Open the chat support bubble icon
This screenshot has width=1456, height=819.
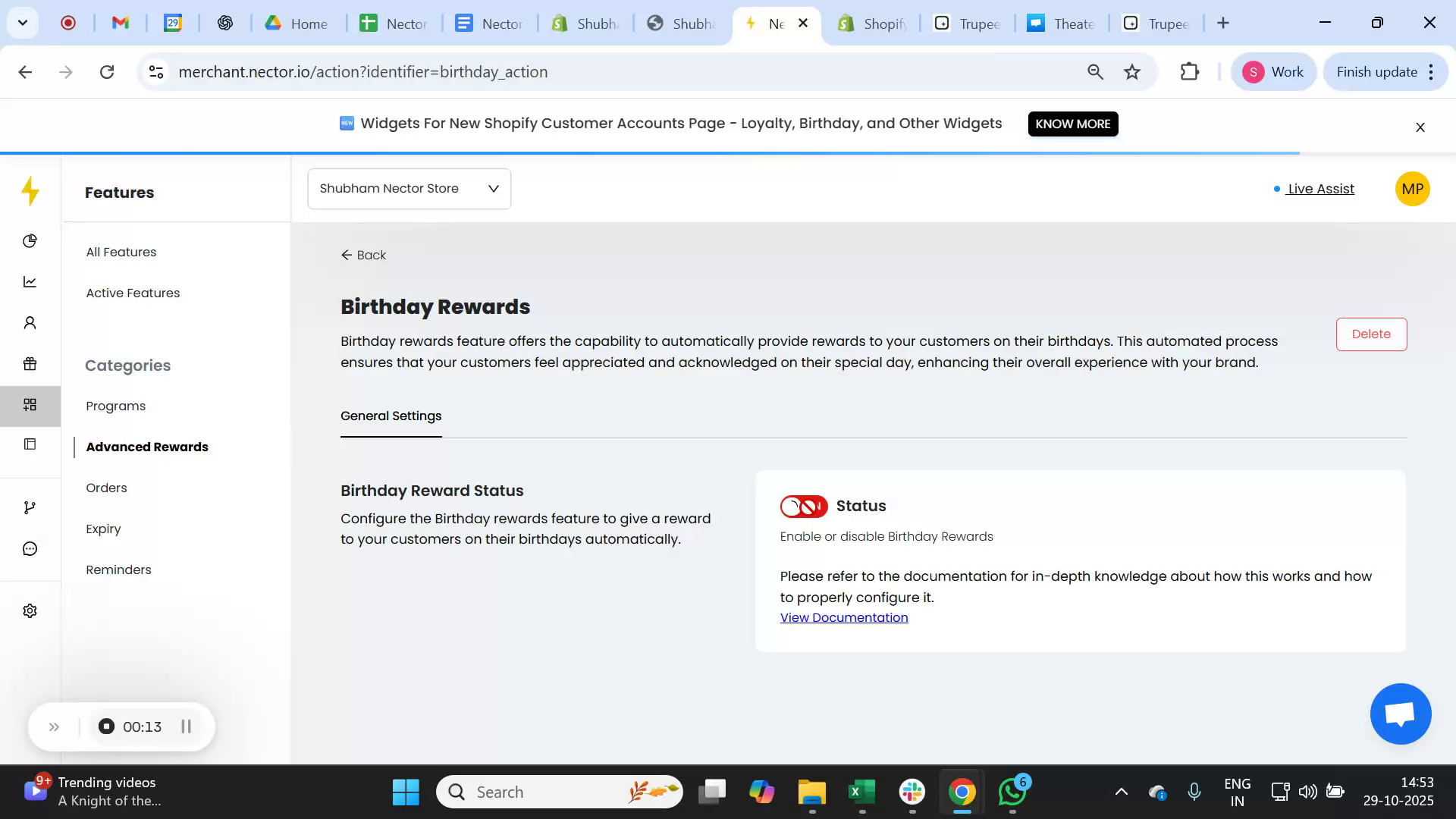coord(1400,714)
